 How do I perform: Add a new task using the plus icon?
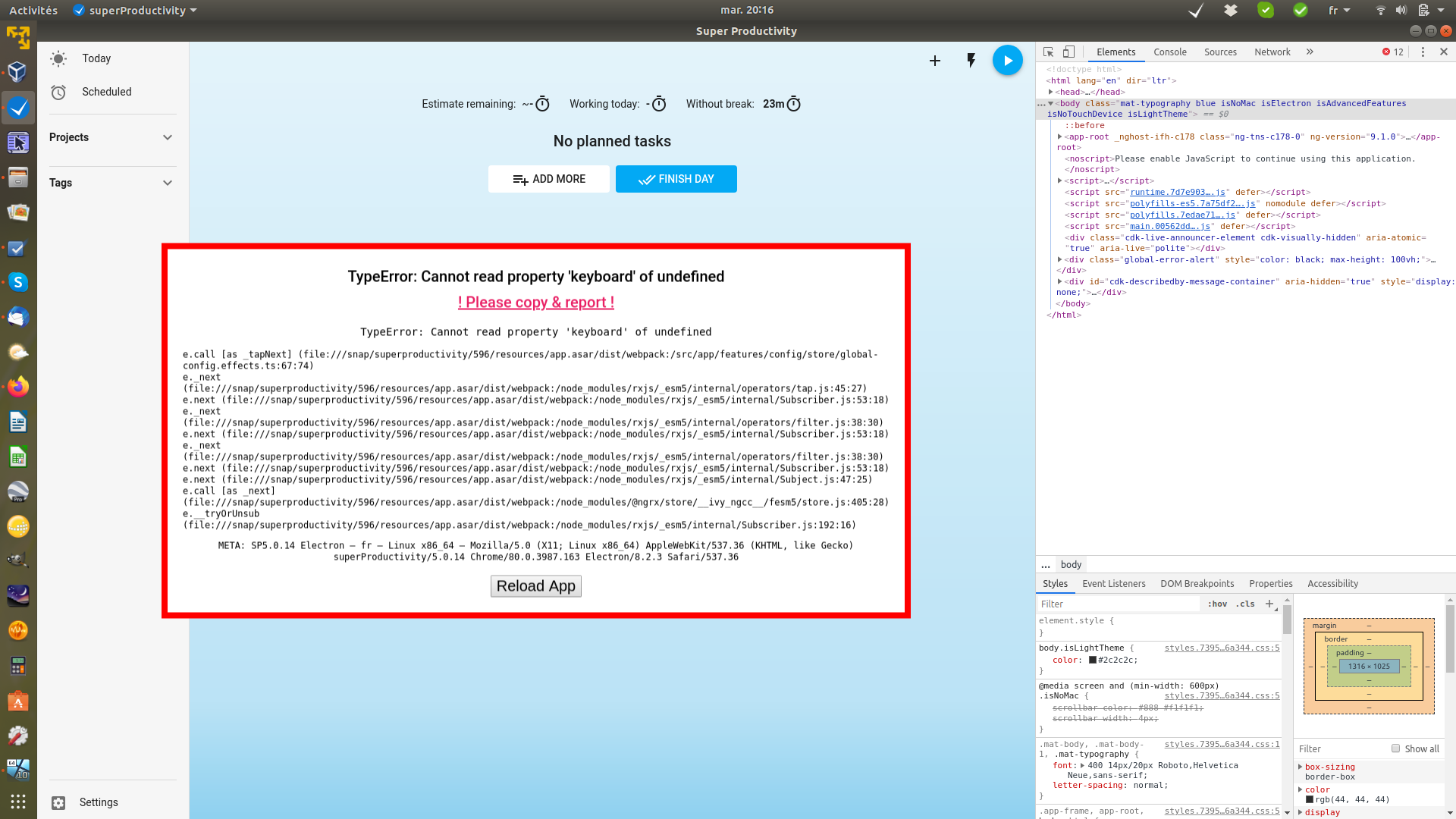click(x=934, y=61)
